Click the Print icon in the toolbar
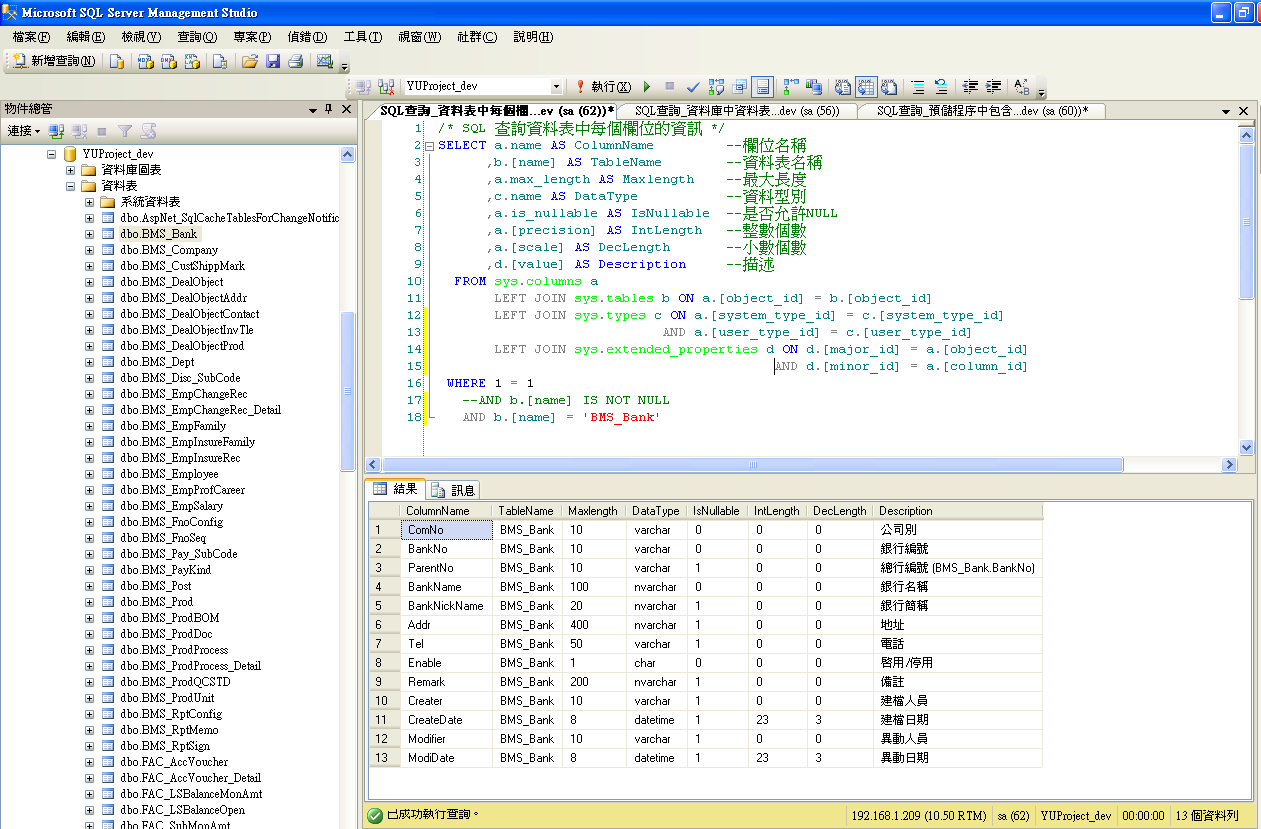The image size is (1261, 829). pyautogui.click(x=295, y=61)
